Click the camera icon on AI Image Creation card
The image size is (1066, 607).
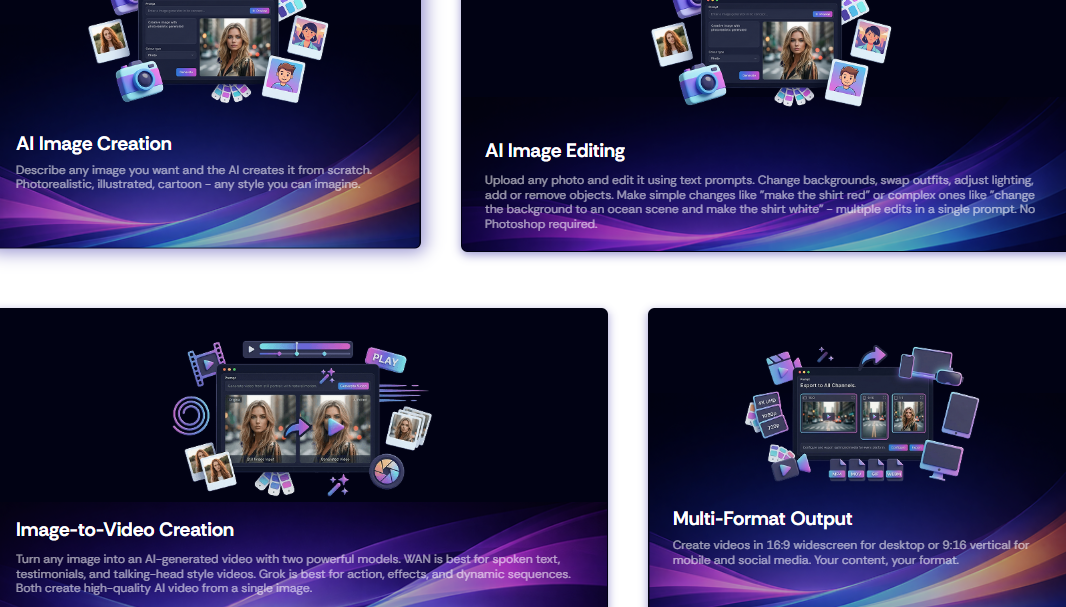click(x=139, y=82)
